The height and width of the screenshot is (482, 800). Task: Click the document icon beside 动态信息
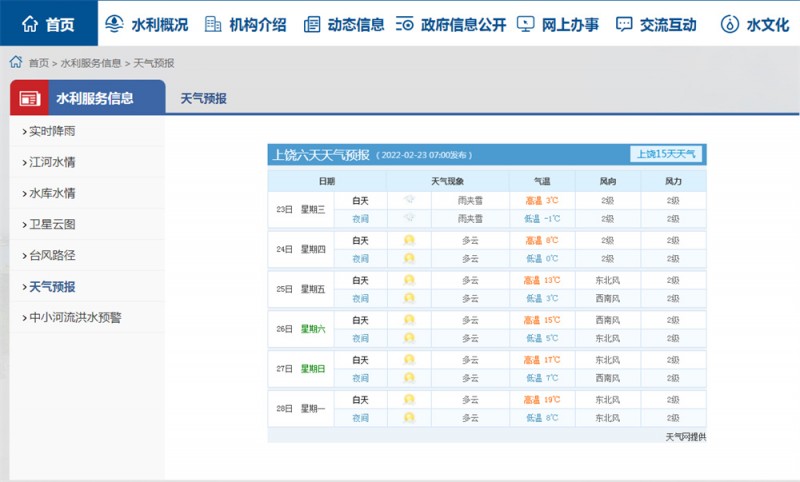(312, 24)
